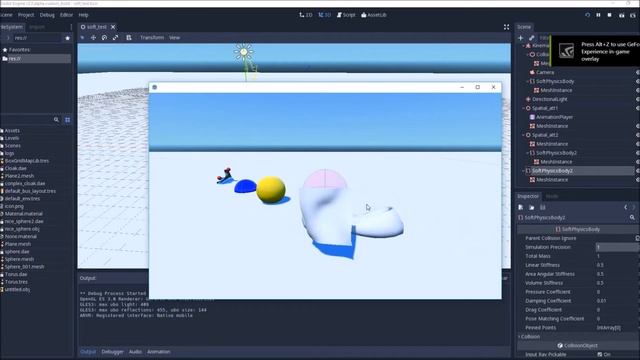Switch to the Import dock tab
Screen dimensions: 640x360
[37, 27]
